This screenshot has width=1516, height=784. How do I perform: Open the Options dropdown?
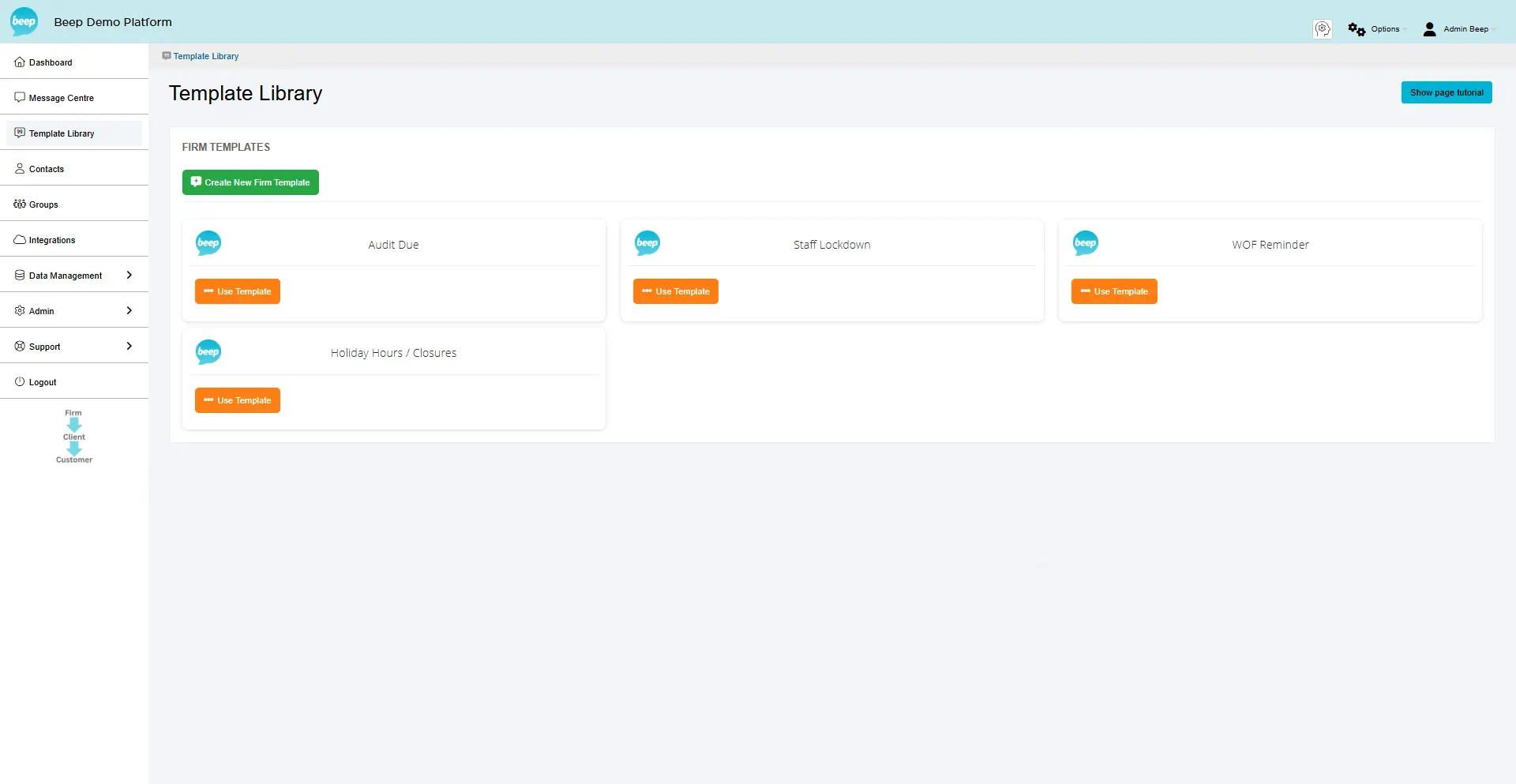1386,28
